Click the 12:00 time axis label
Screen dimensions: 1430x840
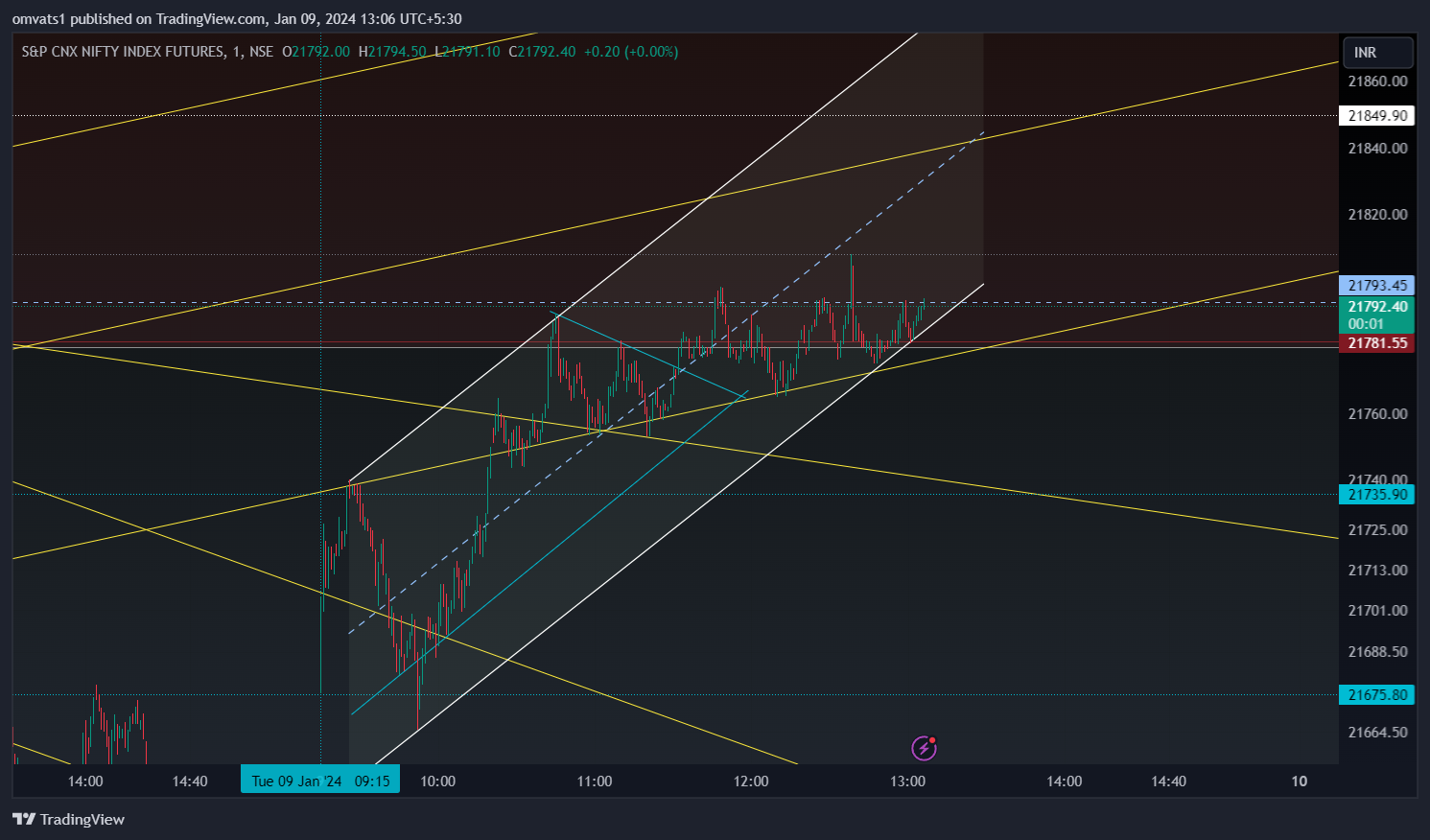751,781
